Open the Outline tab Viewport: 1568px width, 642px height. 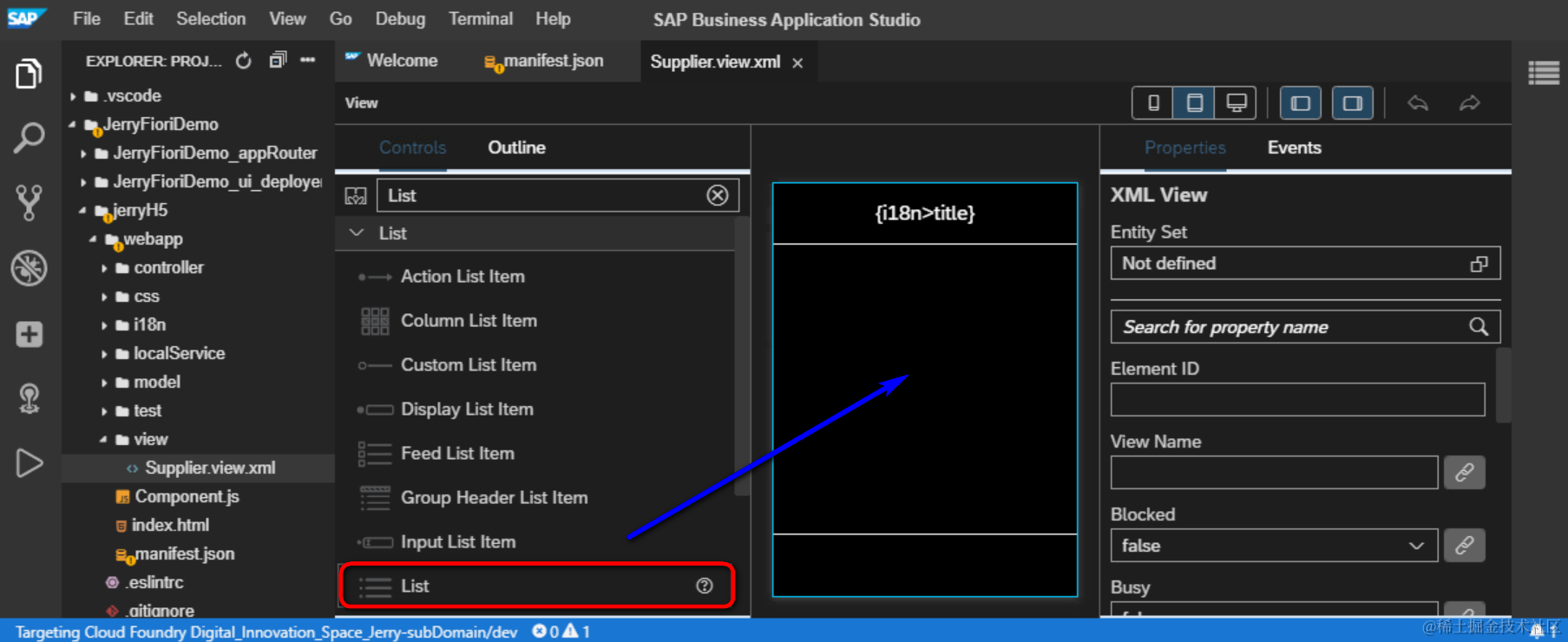pos(516,147)
